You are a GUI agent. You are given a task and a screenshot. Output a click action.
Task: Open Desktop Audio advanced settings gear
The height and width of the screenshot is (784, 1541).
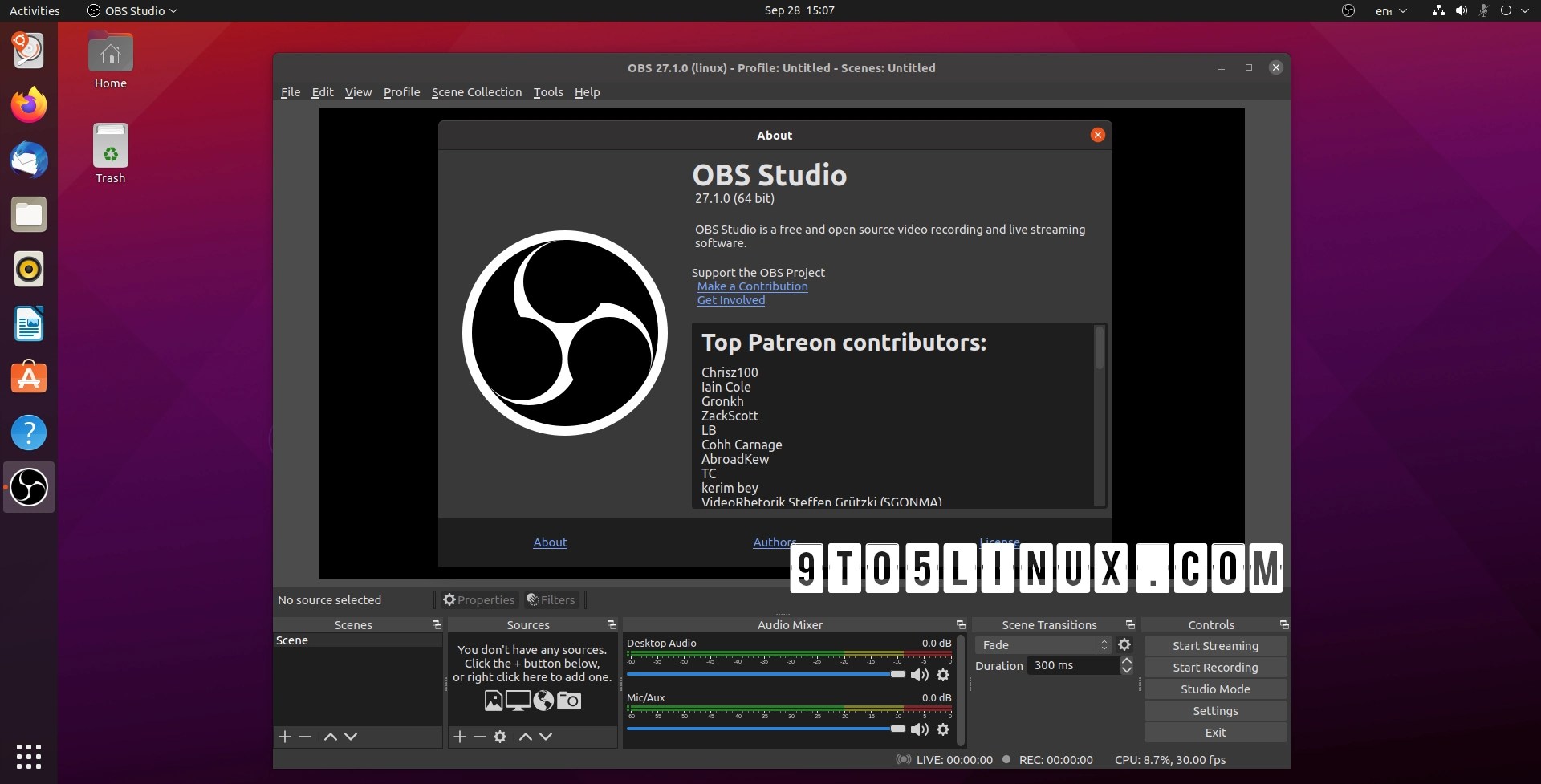click(x=943, y=675)
